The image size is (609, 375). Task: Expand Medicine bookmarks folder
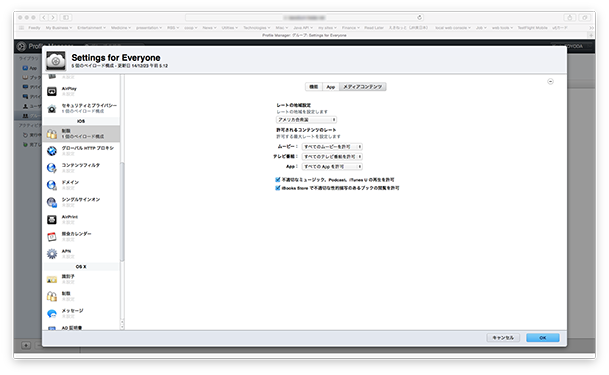[x=121, y=28]
